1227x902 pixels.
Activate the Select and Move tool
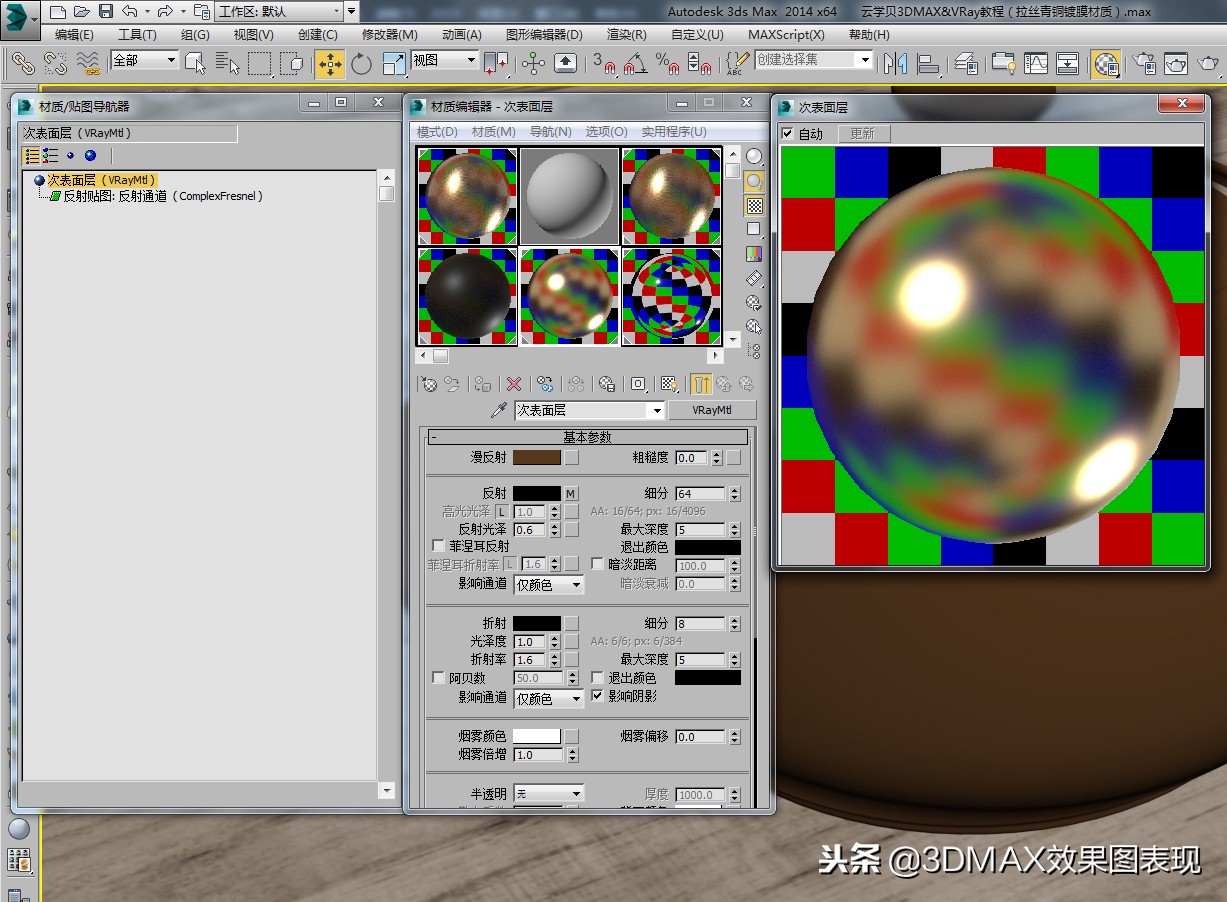point(330,63)
